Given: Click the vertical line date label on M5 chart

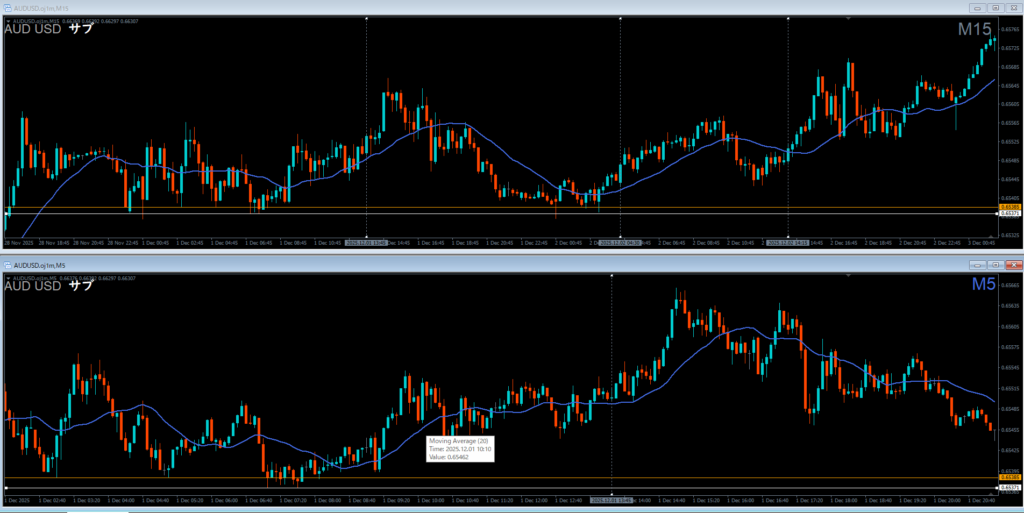Looking at the screenshot, I should 611,498.
